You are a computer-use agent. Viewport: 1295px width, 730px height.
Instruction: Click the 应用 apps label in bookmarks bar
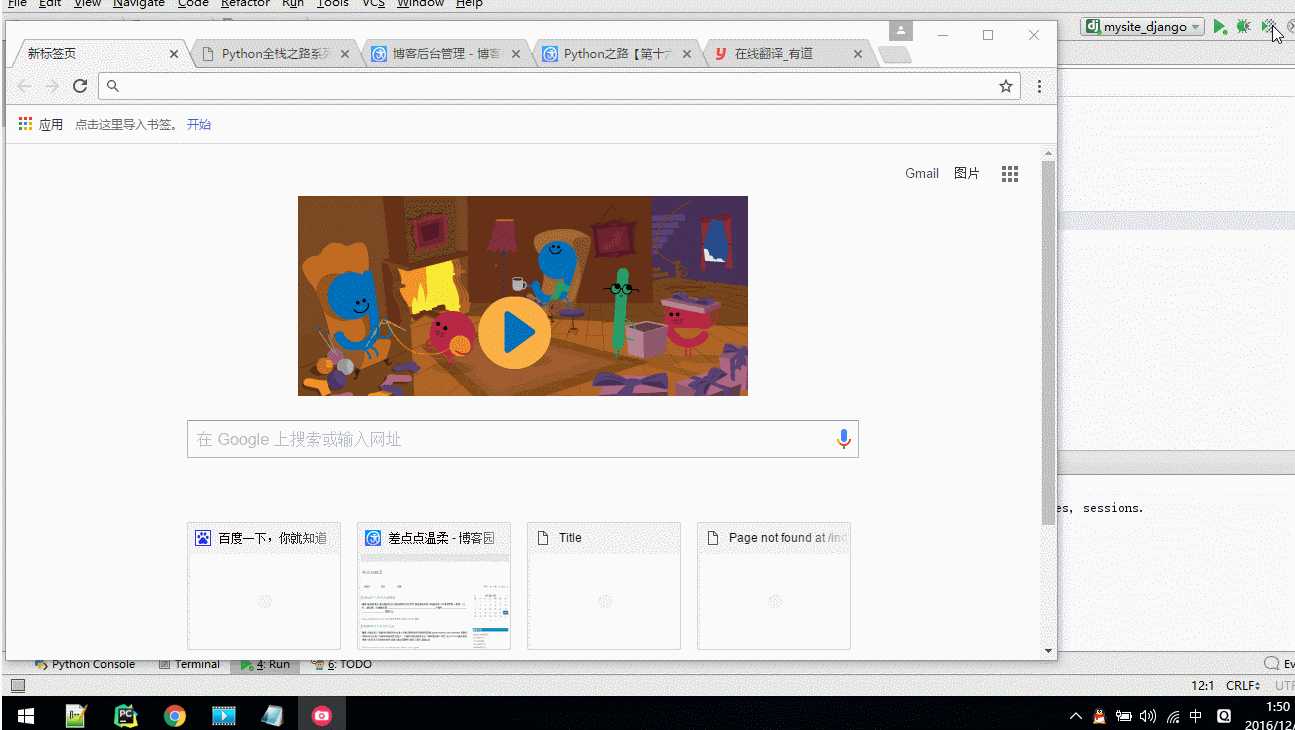[51, 124]
